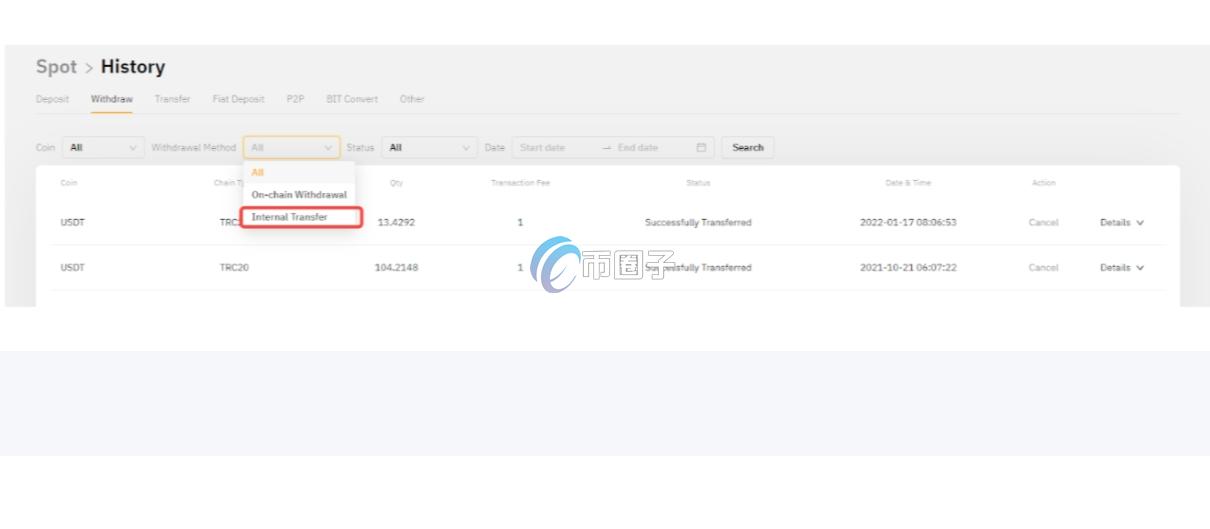Click the calendar icon in the date field
The height and width of the screenshot is (529, 1210).
701,148
